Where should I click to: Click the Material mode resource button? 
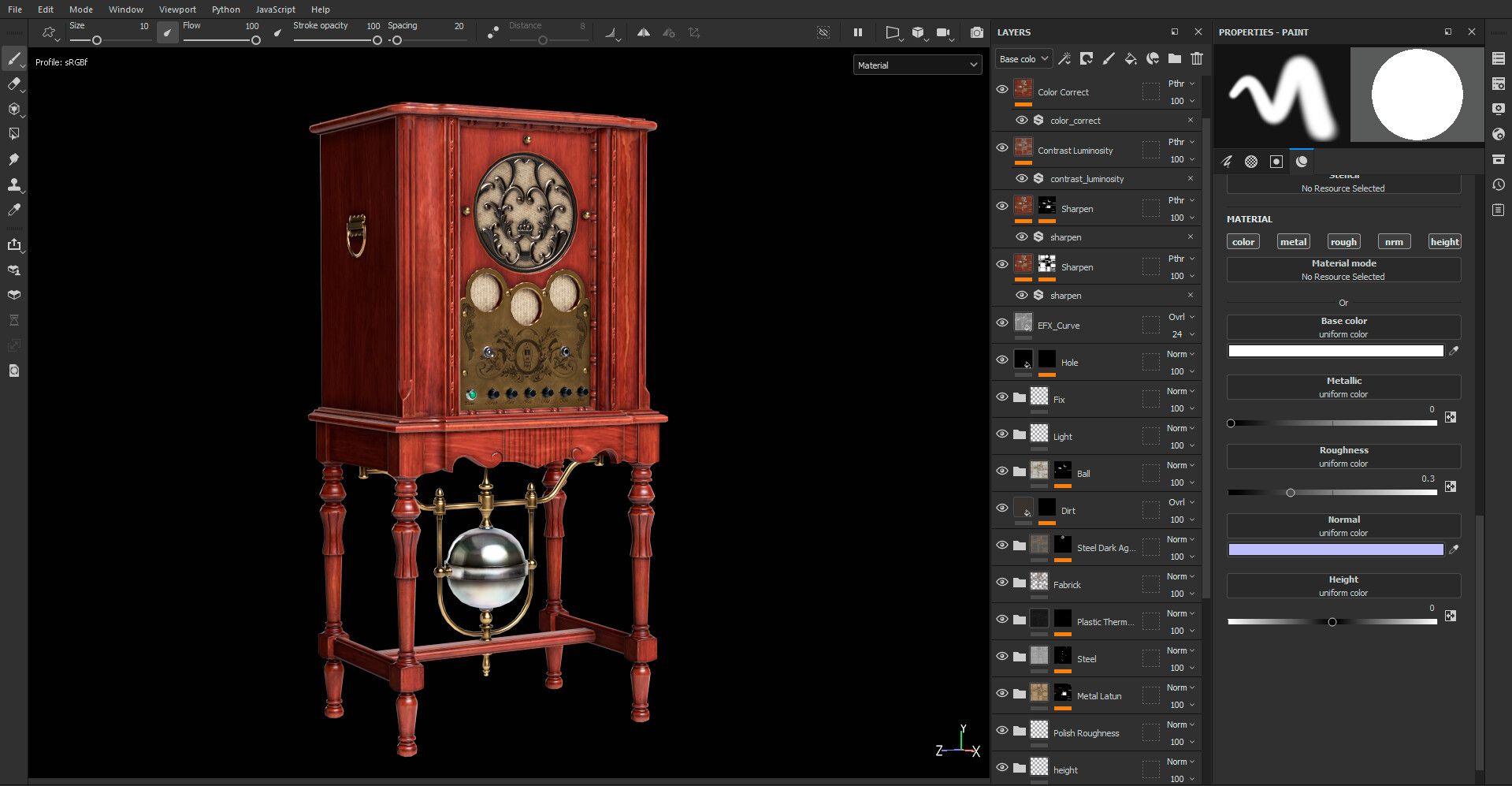1343,270
